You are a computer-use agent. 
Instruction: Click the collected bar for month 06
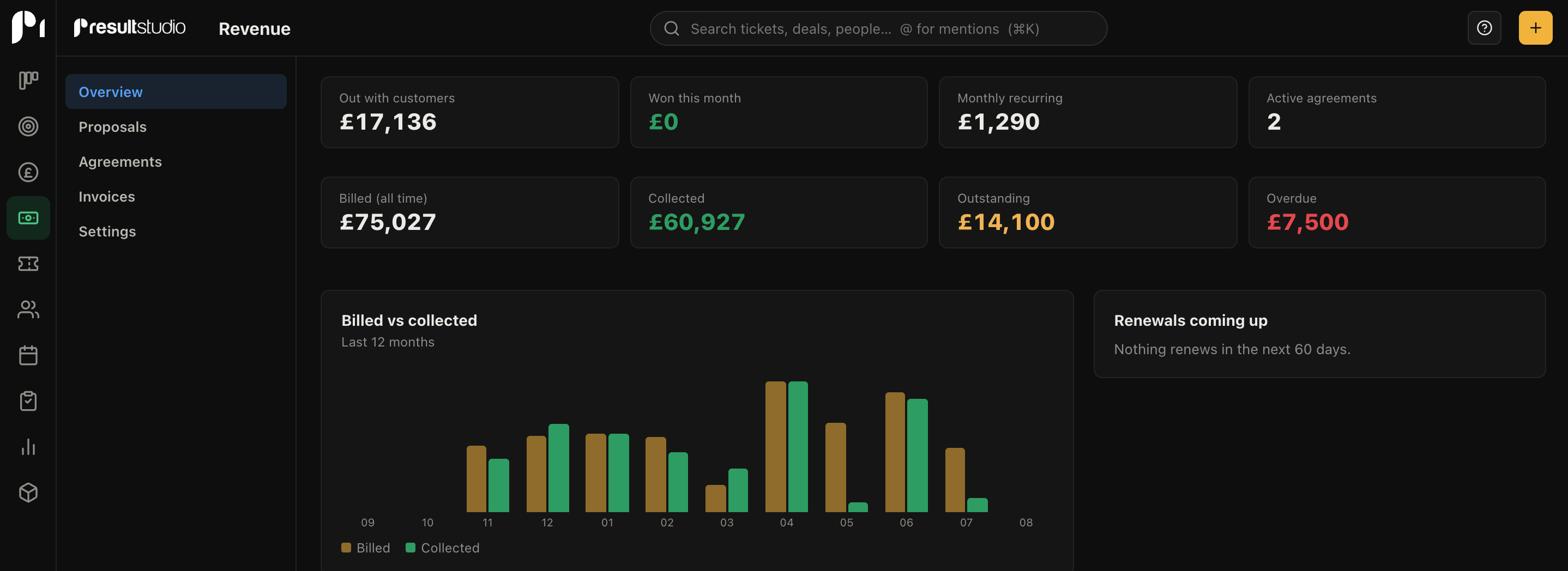pyautogui.click(x=918, y=455)
